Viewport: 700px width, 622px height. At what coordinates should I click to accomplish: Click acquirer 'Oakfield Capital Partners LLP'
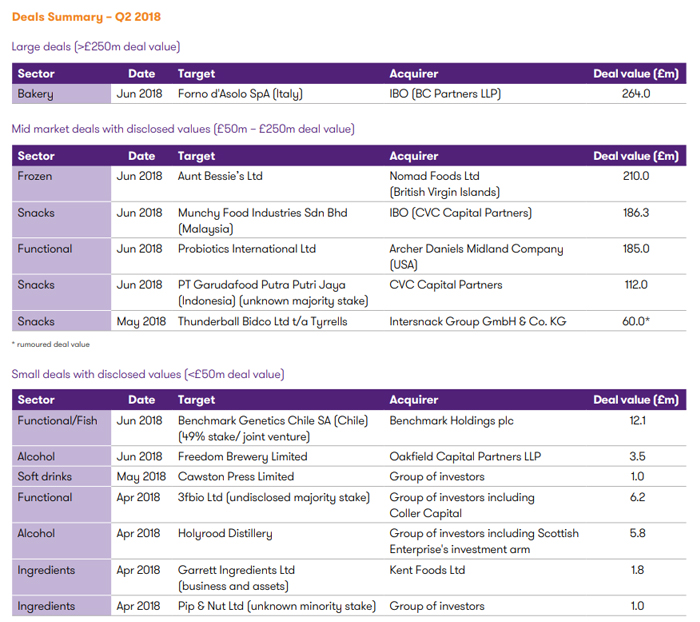click(x=465, y=457)
